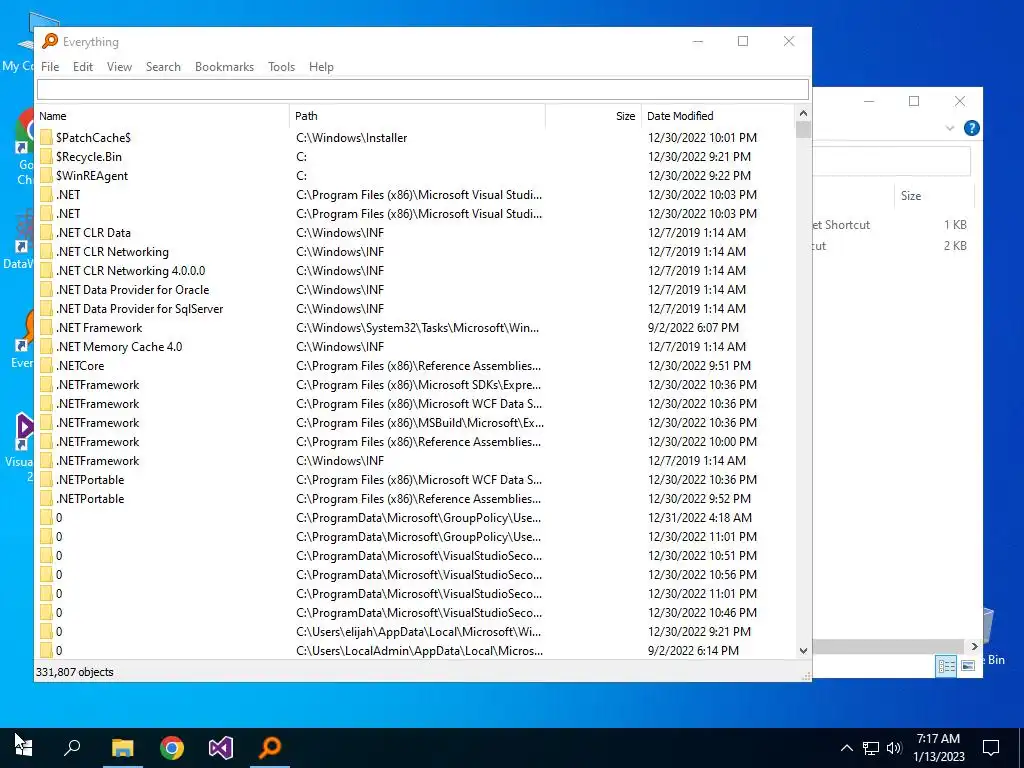Open the Help menu
This screenshot has width=1024, height=768.
[321, 67]
